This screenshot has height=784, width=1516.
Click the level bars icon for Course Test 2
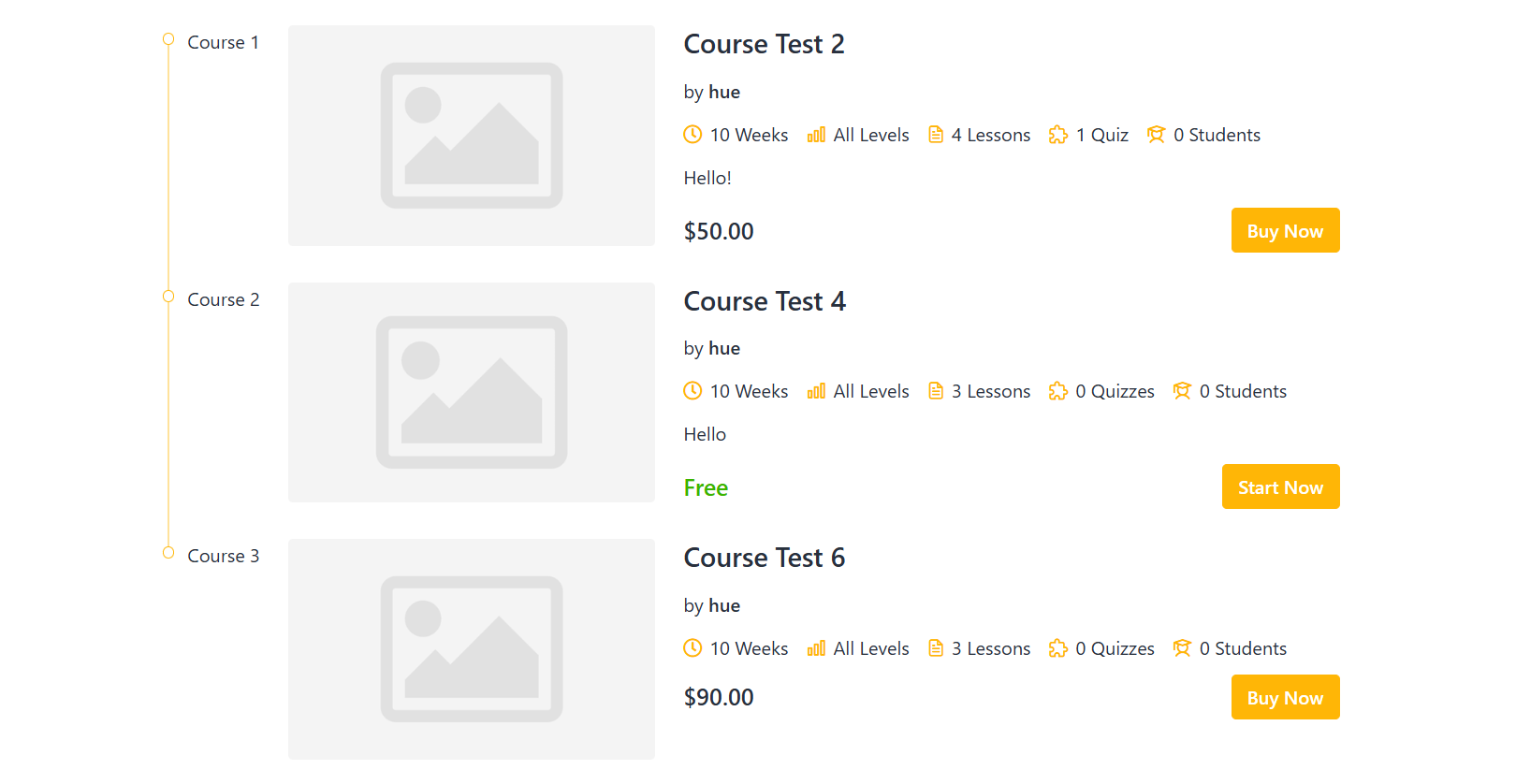click(x=816, y=135)
